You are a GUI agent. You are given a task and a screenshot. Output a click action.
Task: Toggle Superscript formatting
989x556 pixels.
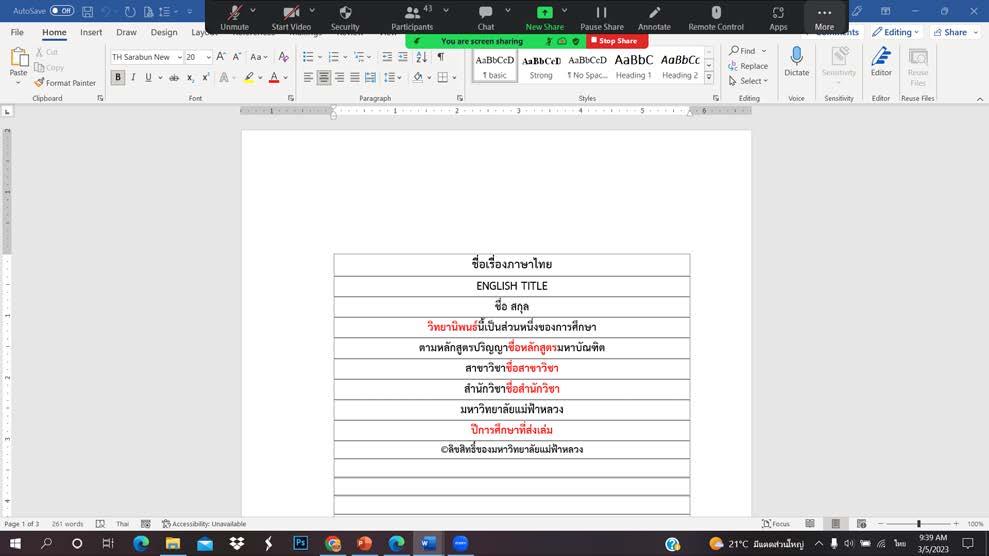(205, 78)
